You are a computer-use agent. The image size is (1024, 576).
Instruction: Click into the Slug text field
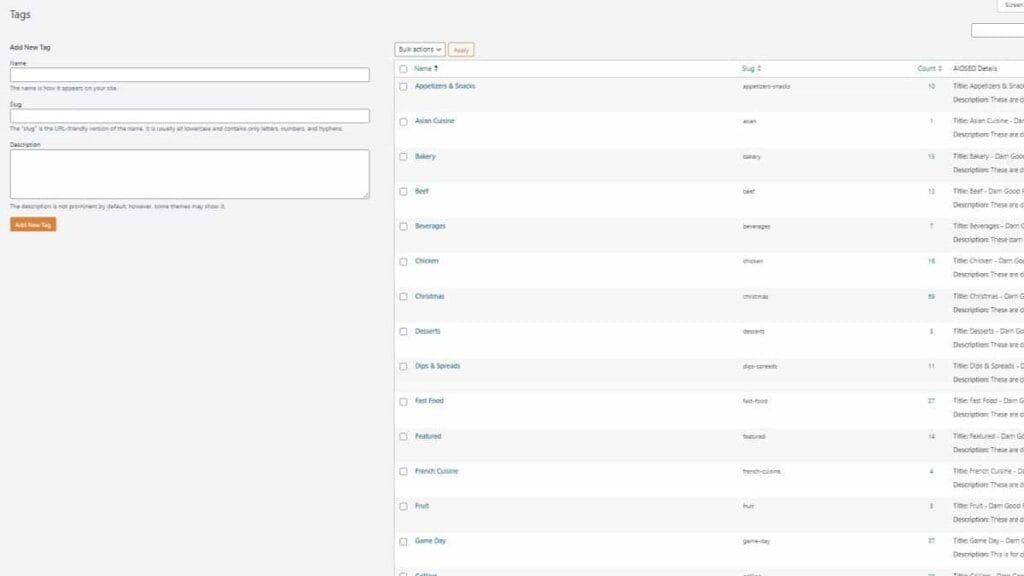pos(189,116)
